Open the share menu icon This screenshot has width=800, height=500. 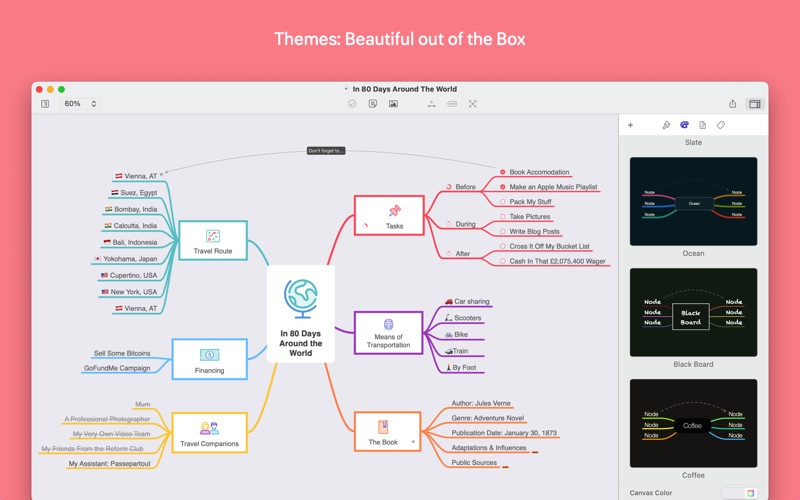(732, 104)
